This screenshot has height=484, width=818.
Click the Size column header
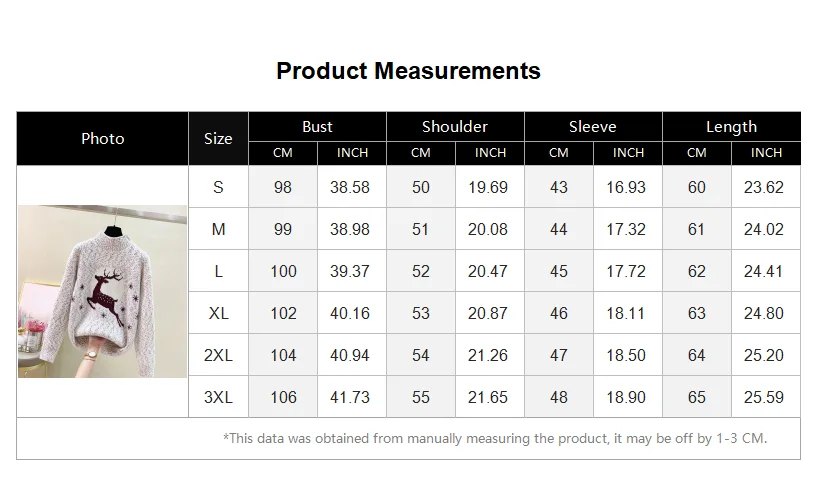tap(218, 139)
